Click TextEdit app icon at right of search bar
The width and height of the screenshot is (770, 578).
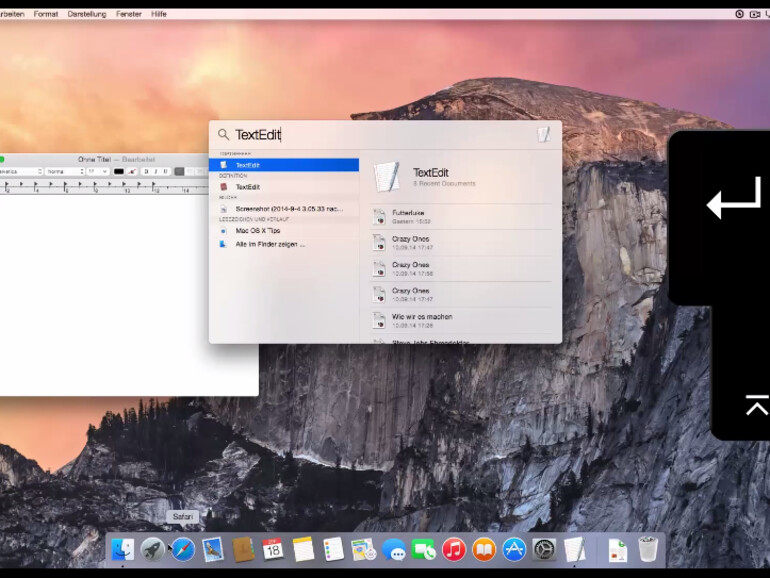pos(544,134)
